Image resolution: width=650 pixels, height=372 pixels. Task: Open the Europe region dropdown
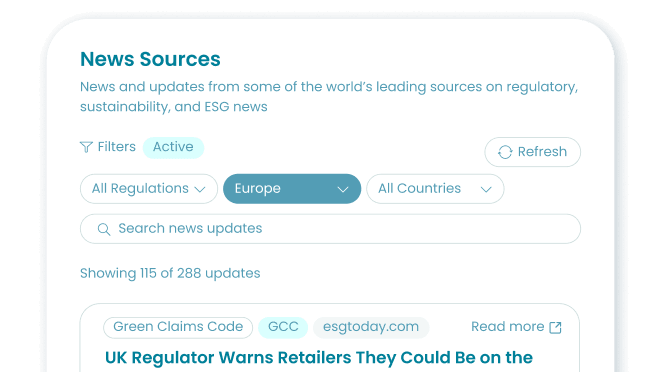(292, 189)
